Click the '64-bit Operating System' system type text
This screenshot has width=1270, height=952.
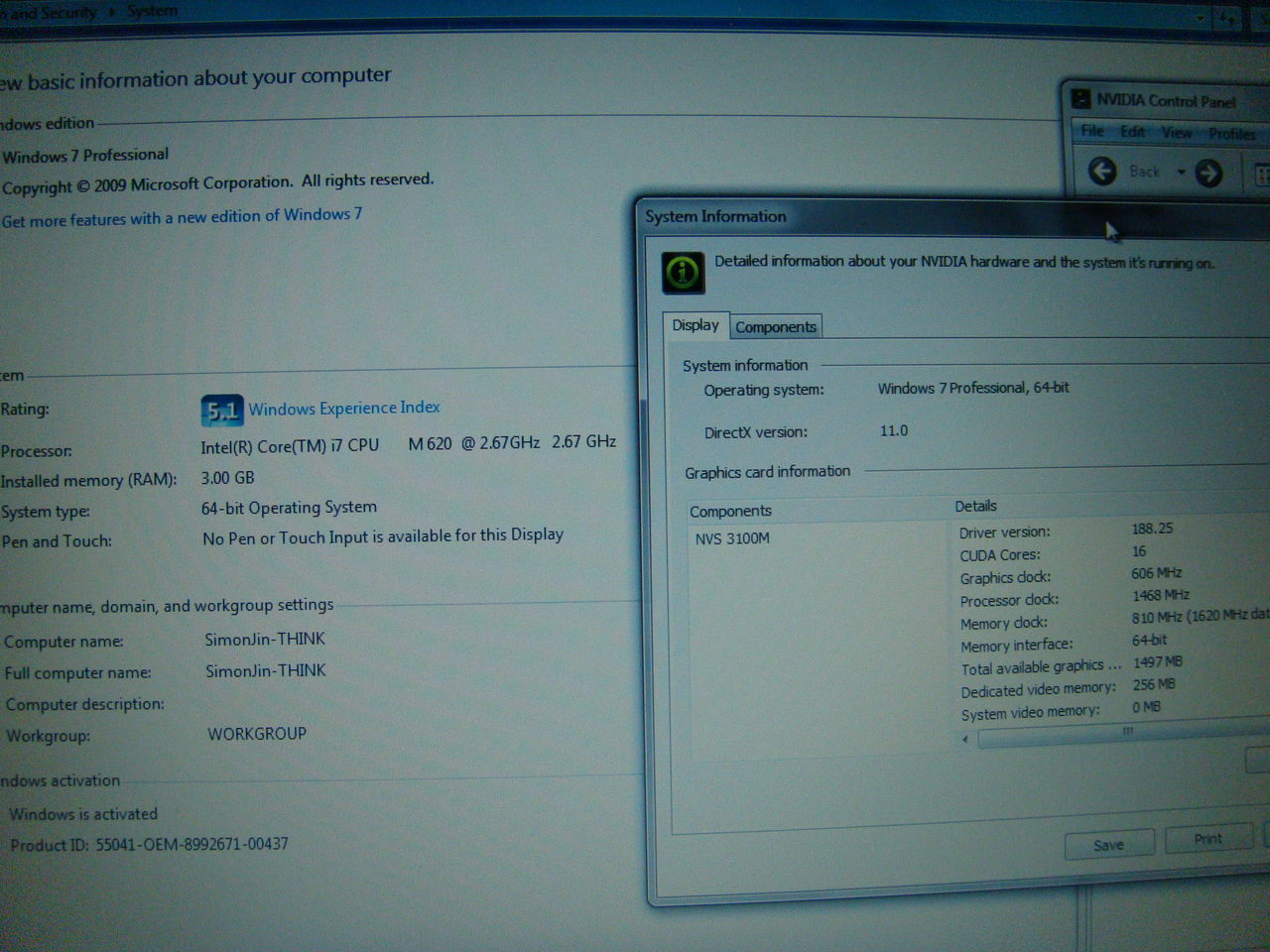289,508
